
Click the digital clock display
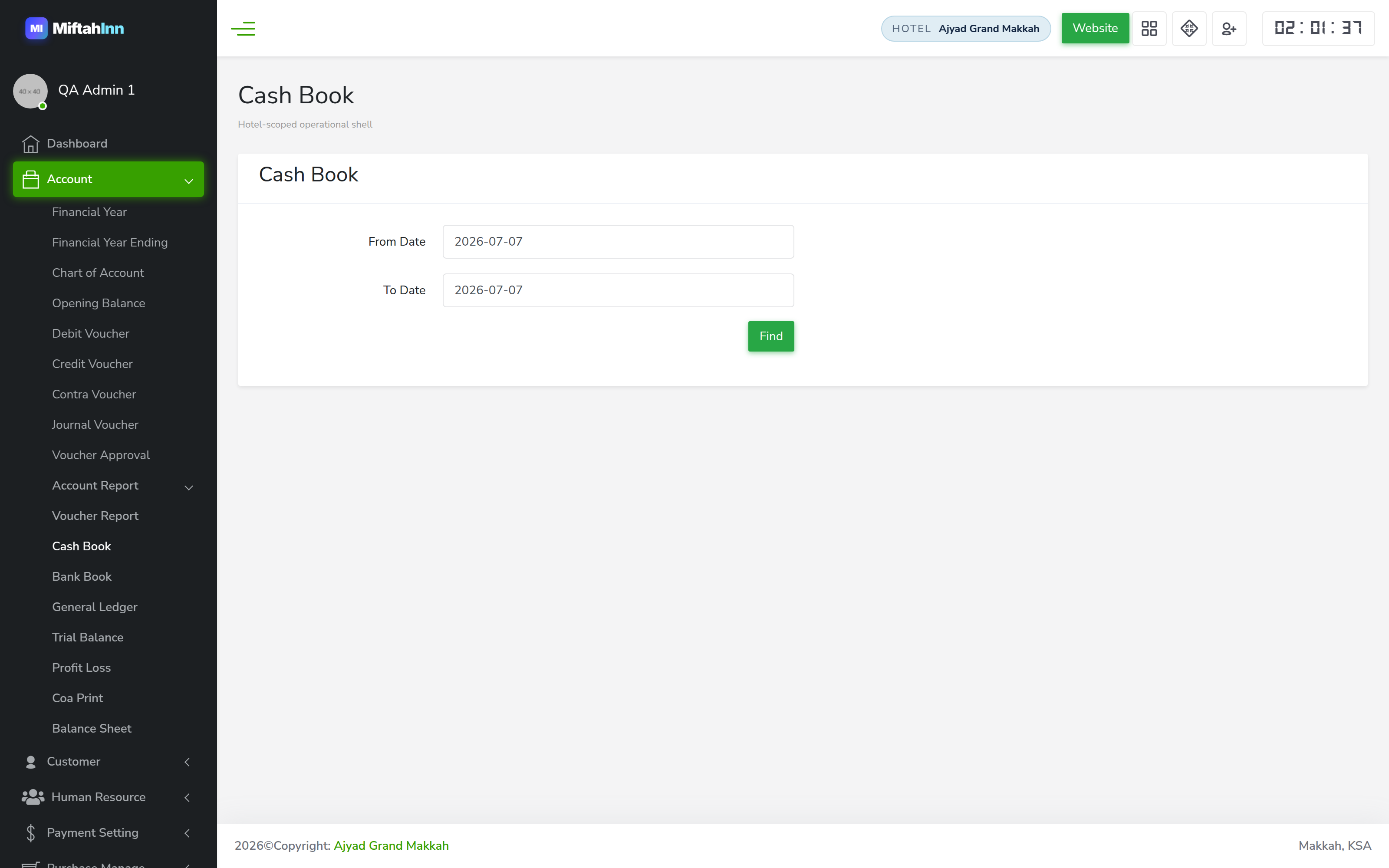tap(1318, 28)
